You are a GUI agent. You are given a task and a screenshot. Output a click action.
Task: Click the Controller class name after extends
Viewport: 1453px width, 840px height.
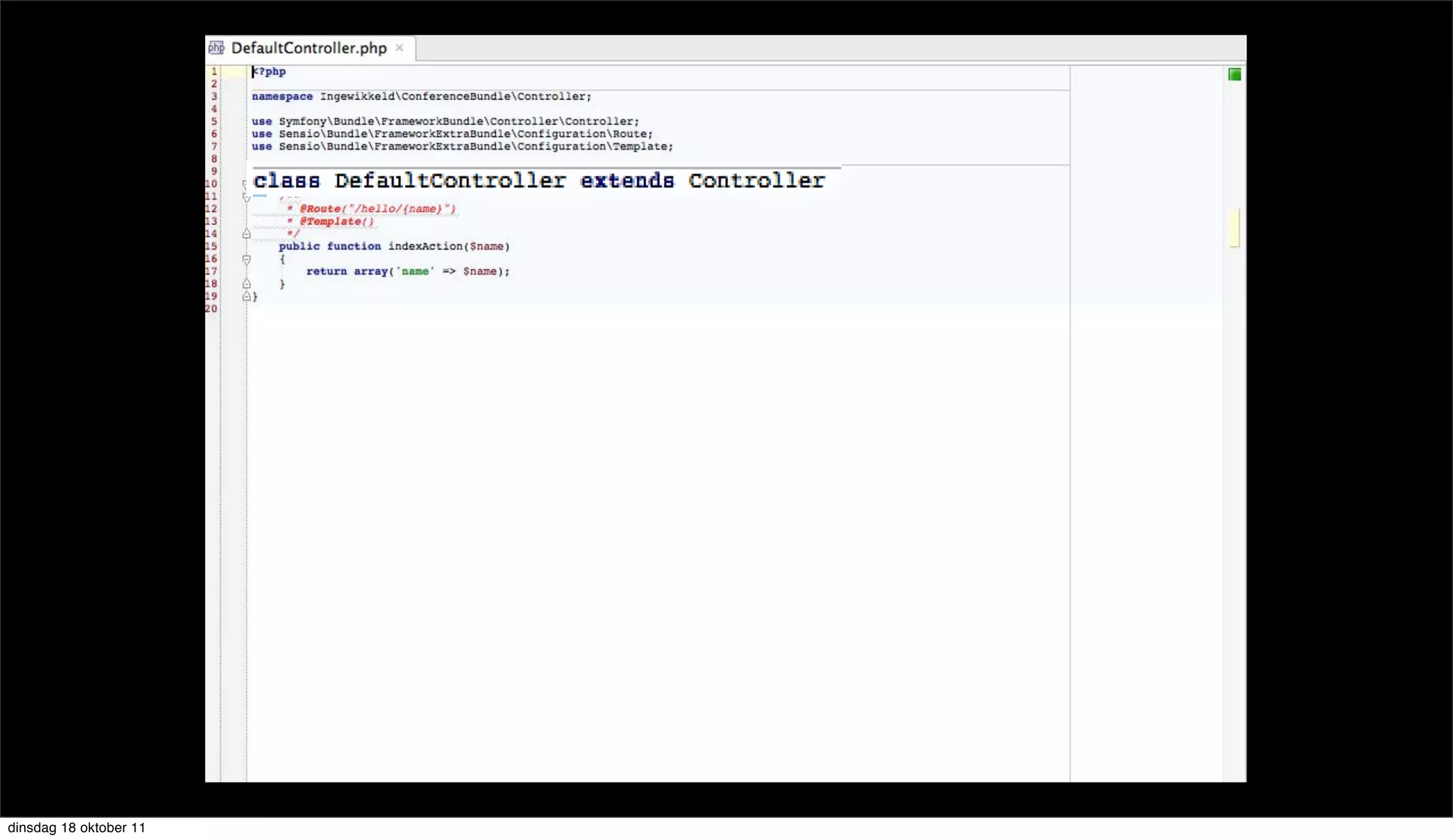pyautogui.click(x=756, y=181)
